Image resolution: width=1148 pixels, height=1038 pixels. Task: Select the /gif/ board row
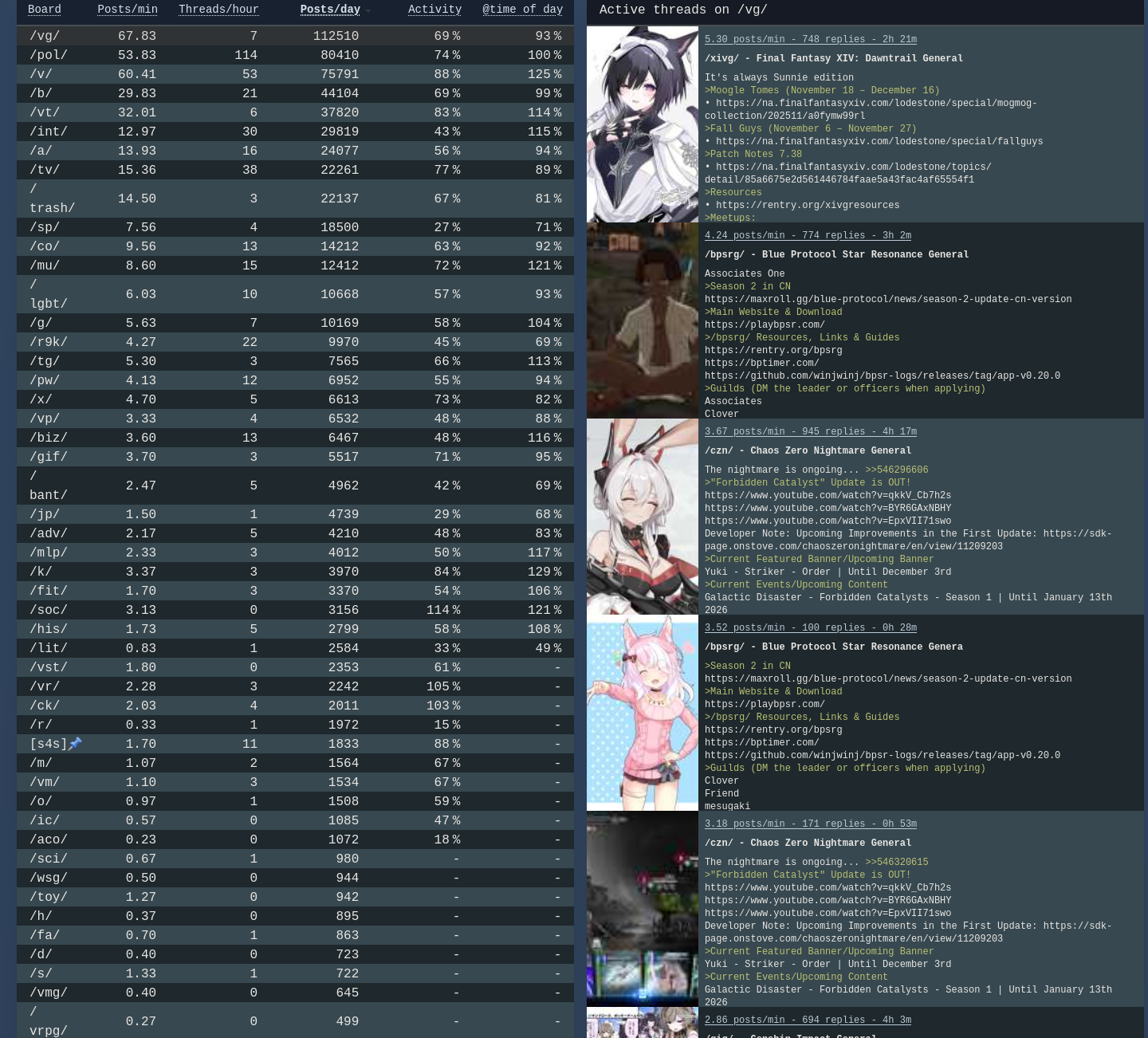pyautogui.click(x=295, y=457)
